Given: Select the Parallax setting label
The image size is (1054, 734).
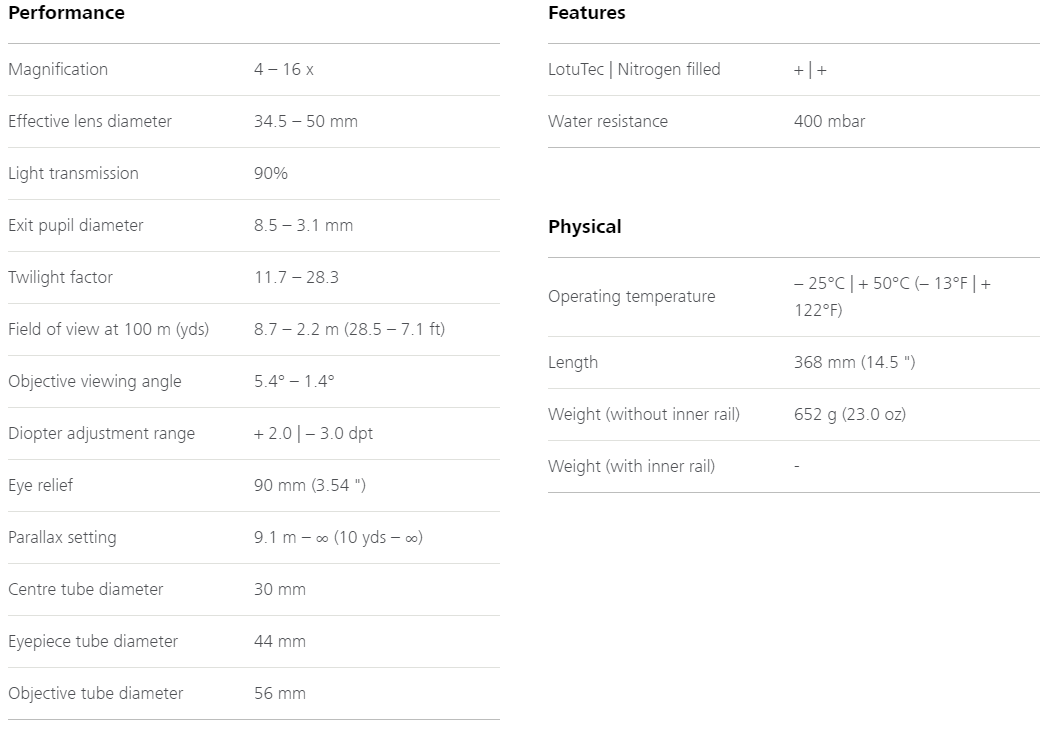Looking at the screenshot, I should pyautogui.click(x=63, y=538).
